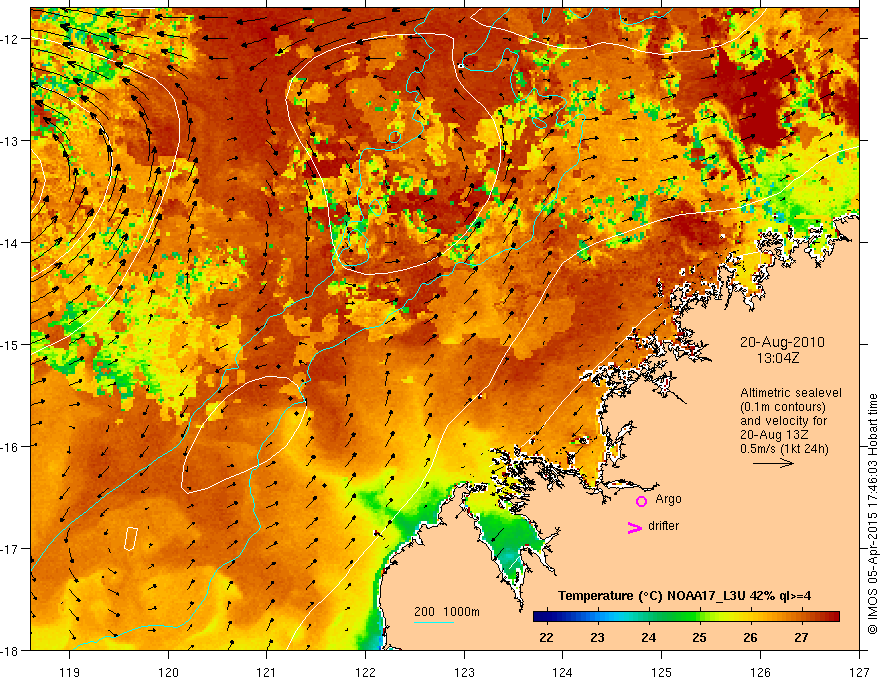Click the longitude axis label "119"
880x680 pixels.
(70, 673)
